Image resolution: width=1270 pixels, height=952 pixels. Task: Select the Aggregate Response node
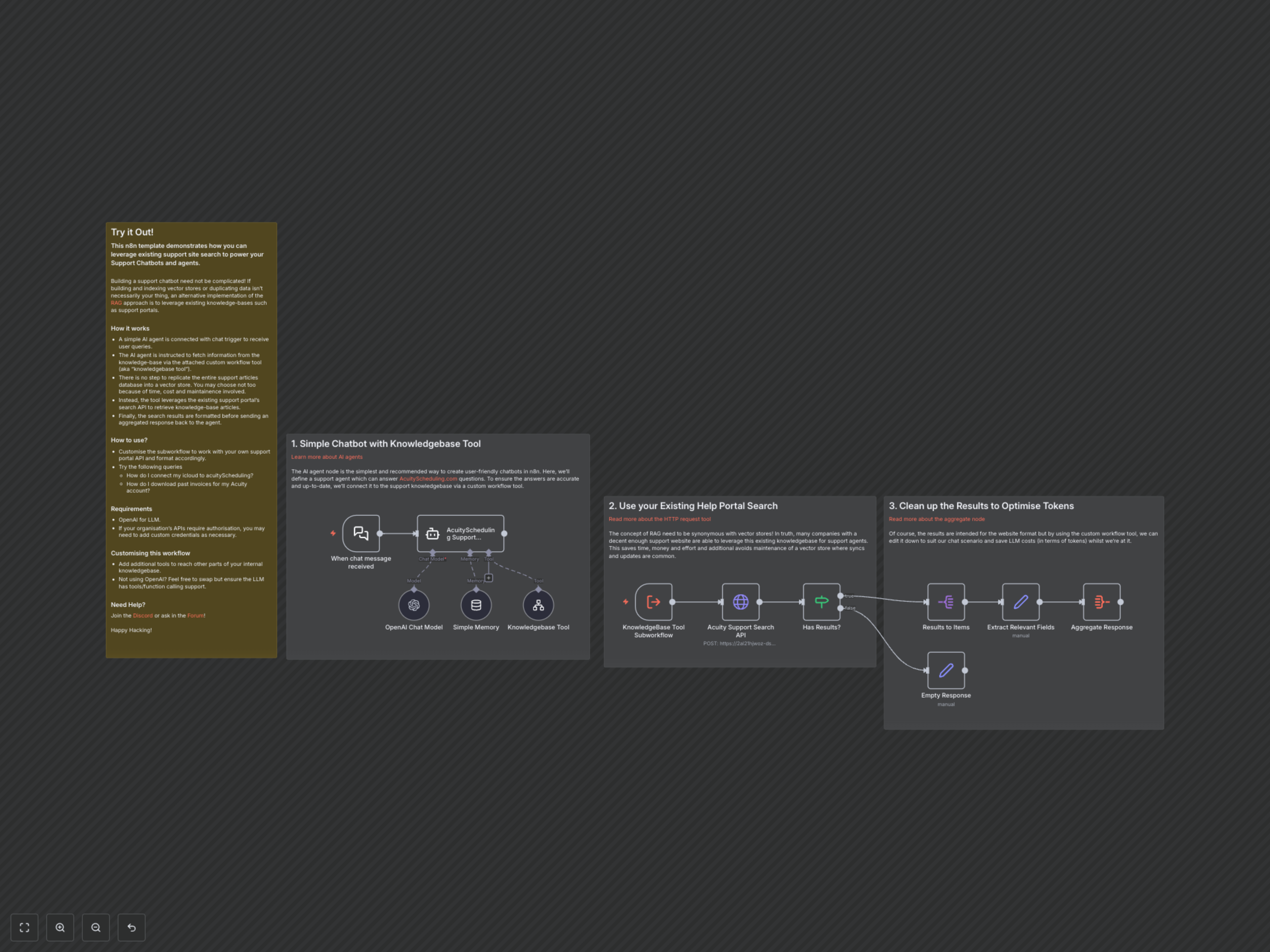click(x=1101, y=602)
